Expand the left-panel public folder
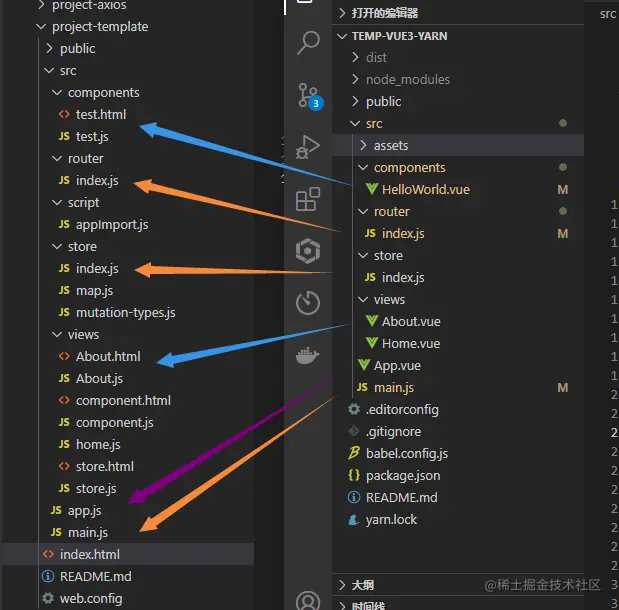The height and width of the screenshot is (610, 619). (49, 48)
